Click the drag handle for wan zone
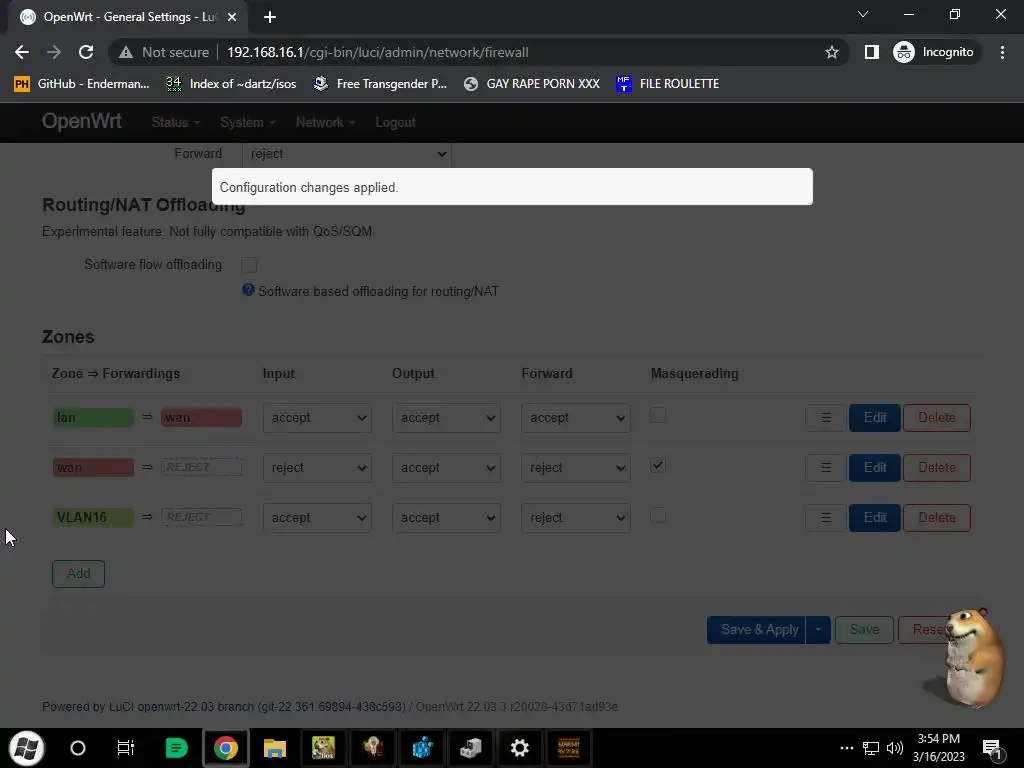The height and width of the screenshot is (768, 1024). click(x=825, y=468)
